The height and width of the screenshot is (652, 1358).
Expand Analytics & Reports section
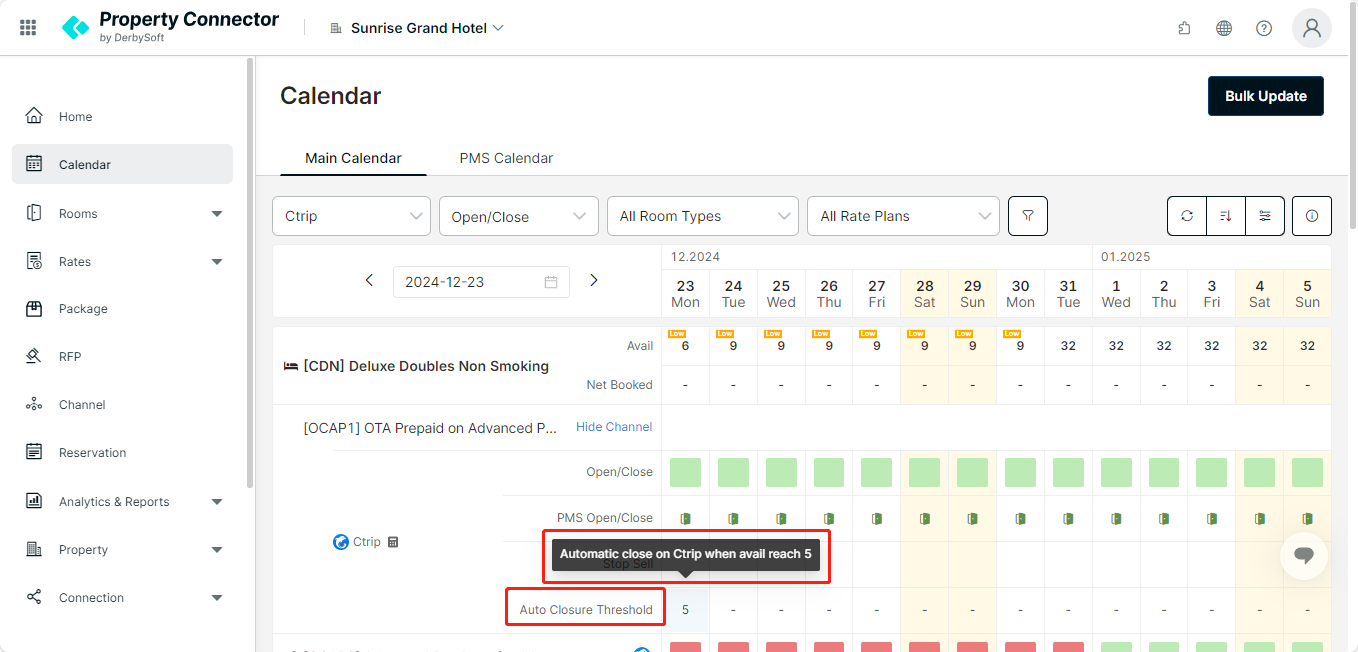click(x=122, y=501)
